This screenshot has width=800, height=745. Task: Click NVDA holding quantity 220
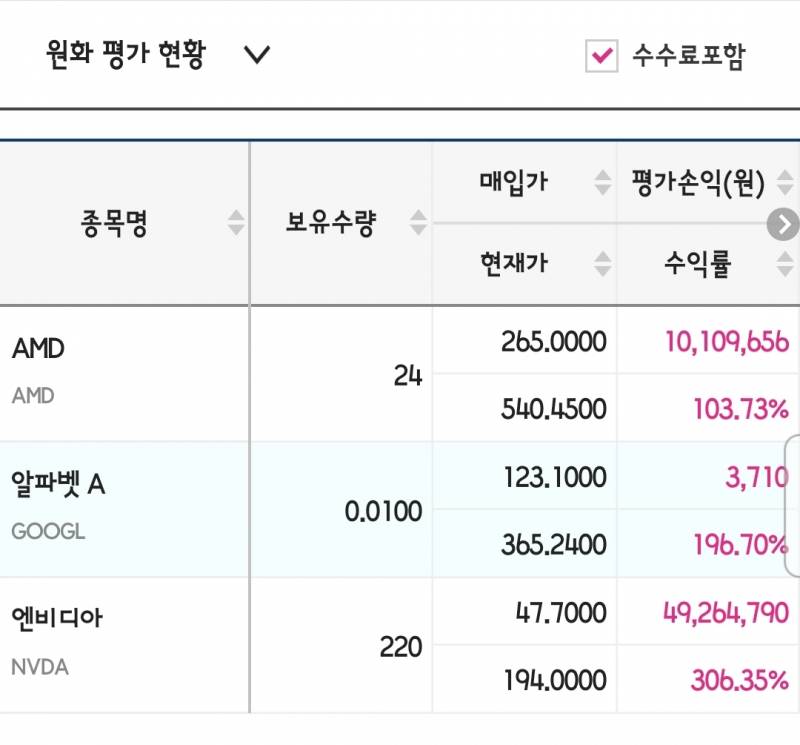pos(401,648)
